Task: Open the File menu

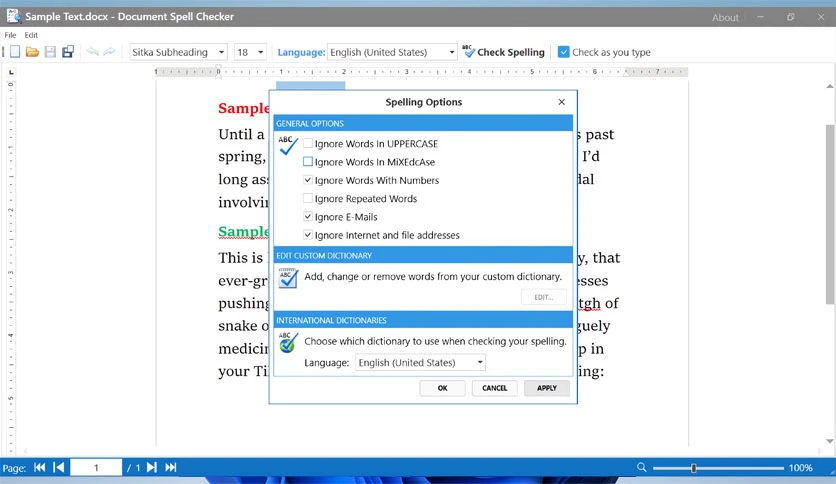Action: coord(10,35)
